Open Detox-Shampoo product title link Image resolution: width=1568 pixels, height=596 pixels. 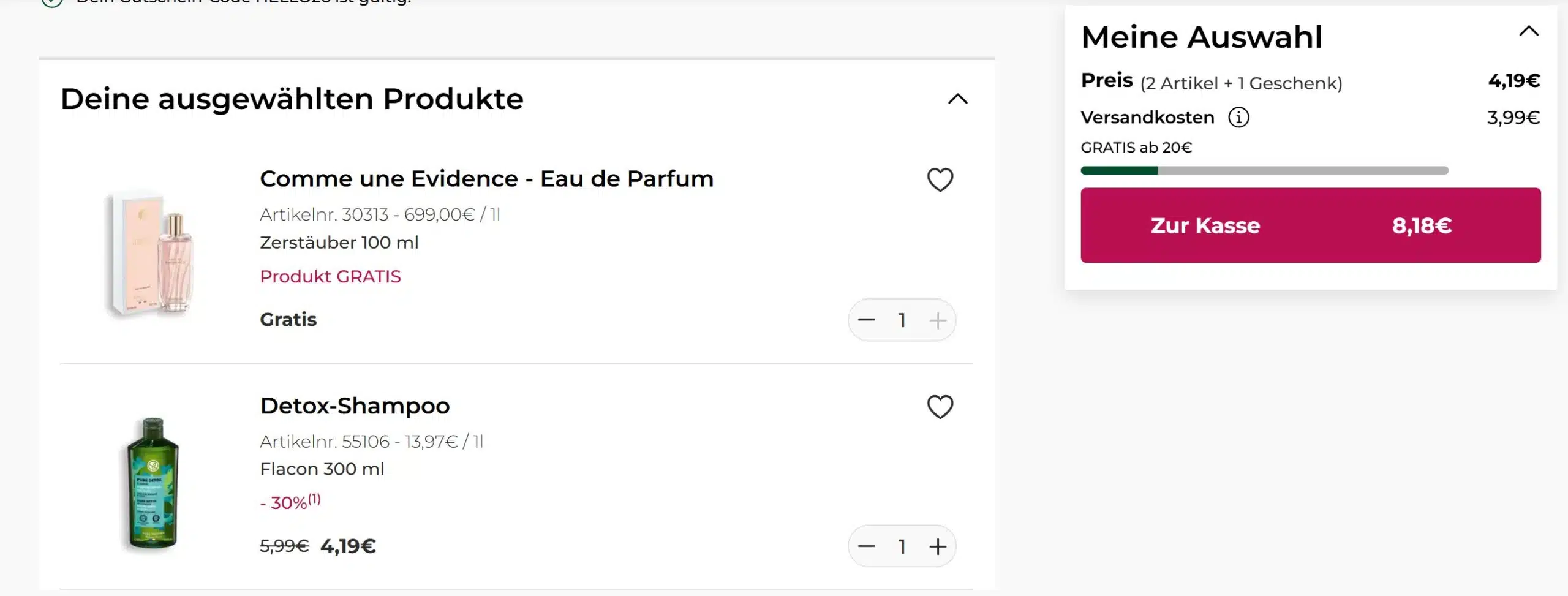[355, 406]
